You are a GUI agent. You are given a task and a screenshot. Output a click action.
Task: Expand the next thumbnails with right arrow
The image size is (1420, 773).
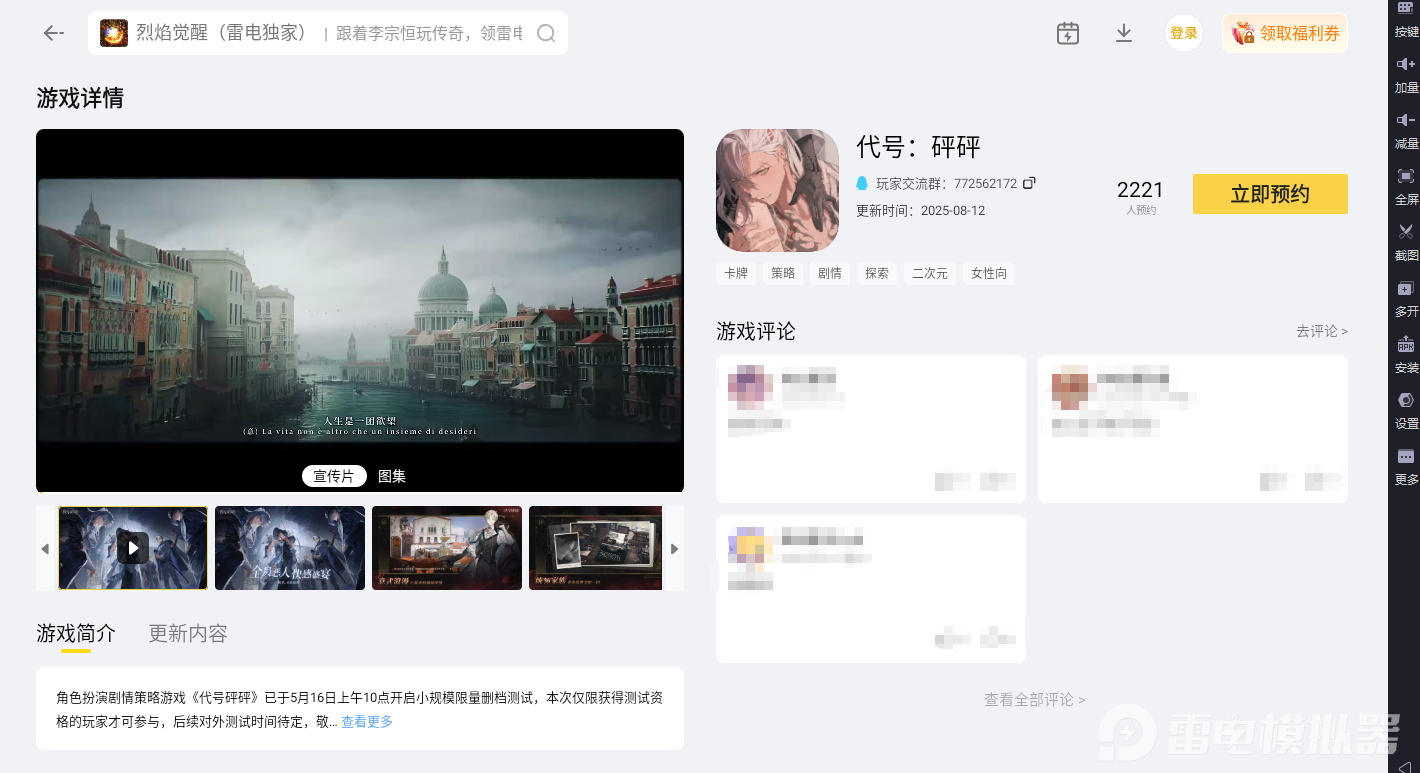[x=674, y=548]
